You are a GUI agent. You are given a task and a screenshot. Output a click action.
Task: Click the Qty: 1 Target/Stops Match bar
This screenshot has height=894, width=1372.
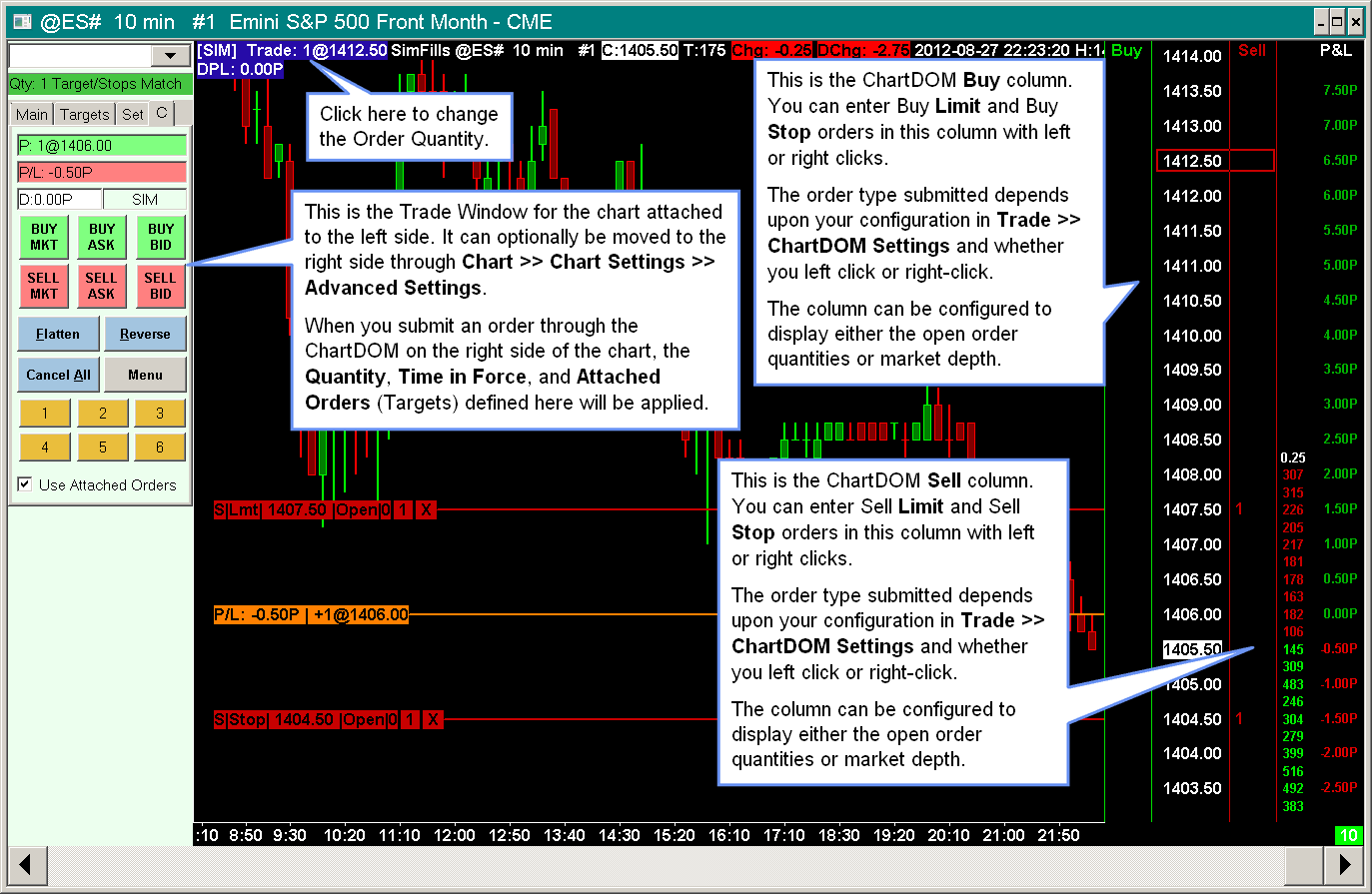coord(100,84)
